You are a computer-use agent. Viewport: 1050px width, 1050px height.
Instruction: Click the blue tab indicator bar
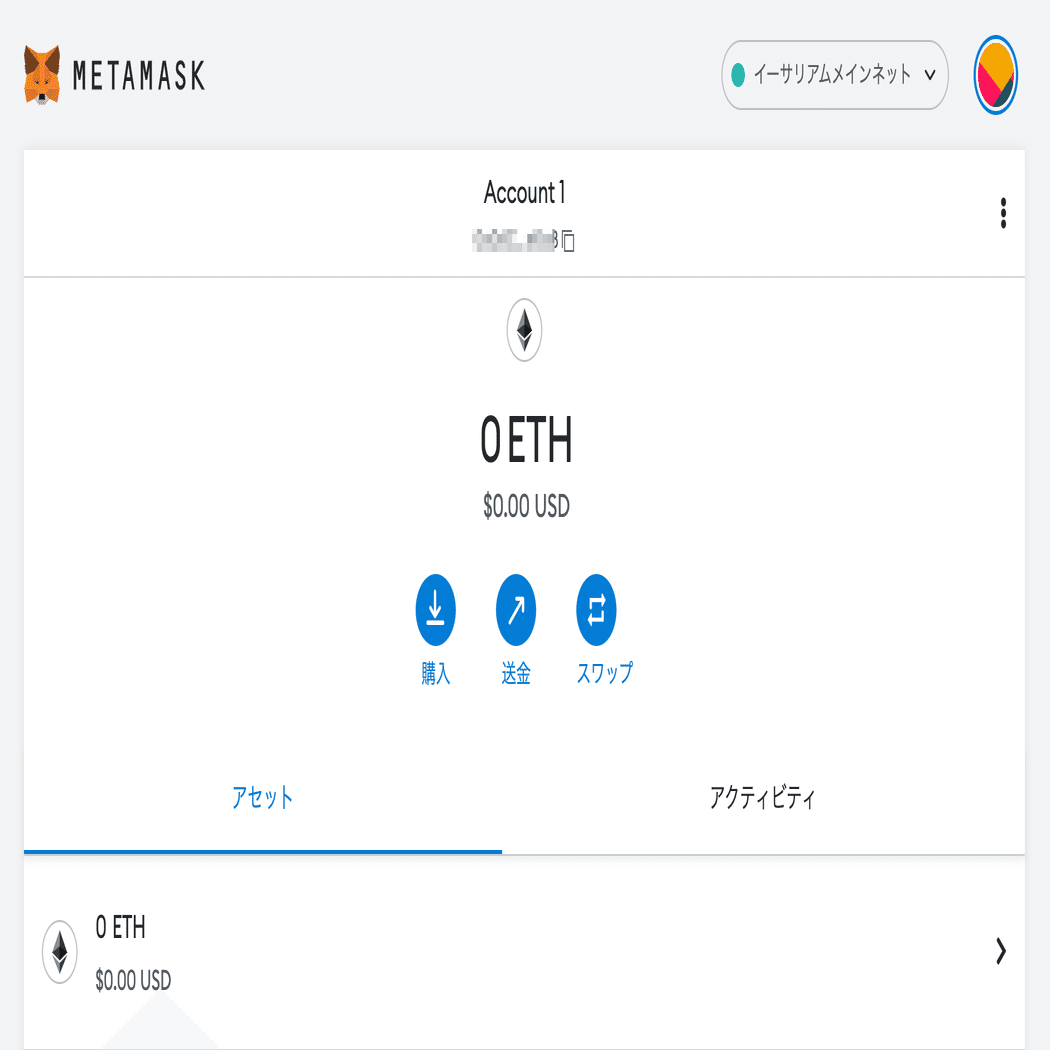point(262,851)
